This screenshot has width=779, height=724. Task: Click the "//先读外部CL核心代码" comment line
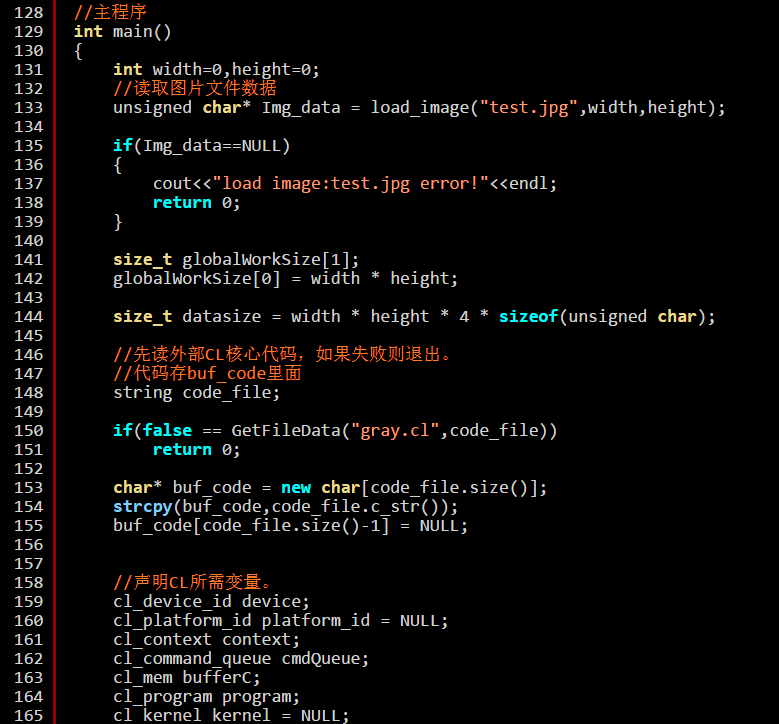point(282,354)
